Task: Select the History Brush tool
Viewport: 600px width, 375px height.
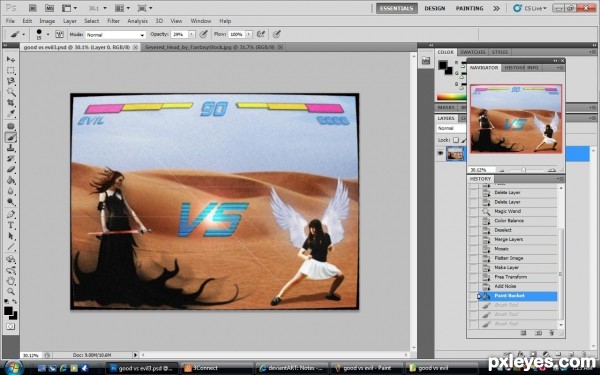Action: point(10,158)
